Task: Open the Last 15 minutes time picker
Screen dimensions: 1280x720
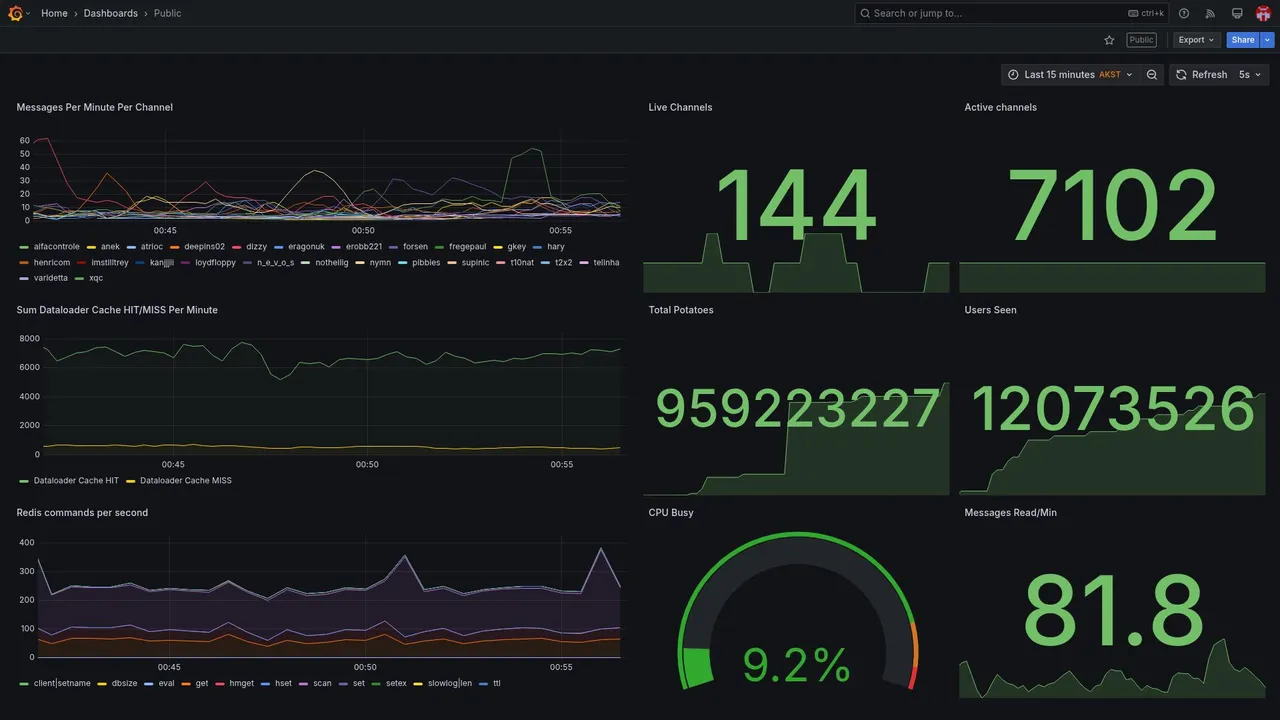Action: [x=1070, y=75]
